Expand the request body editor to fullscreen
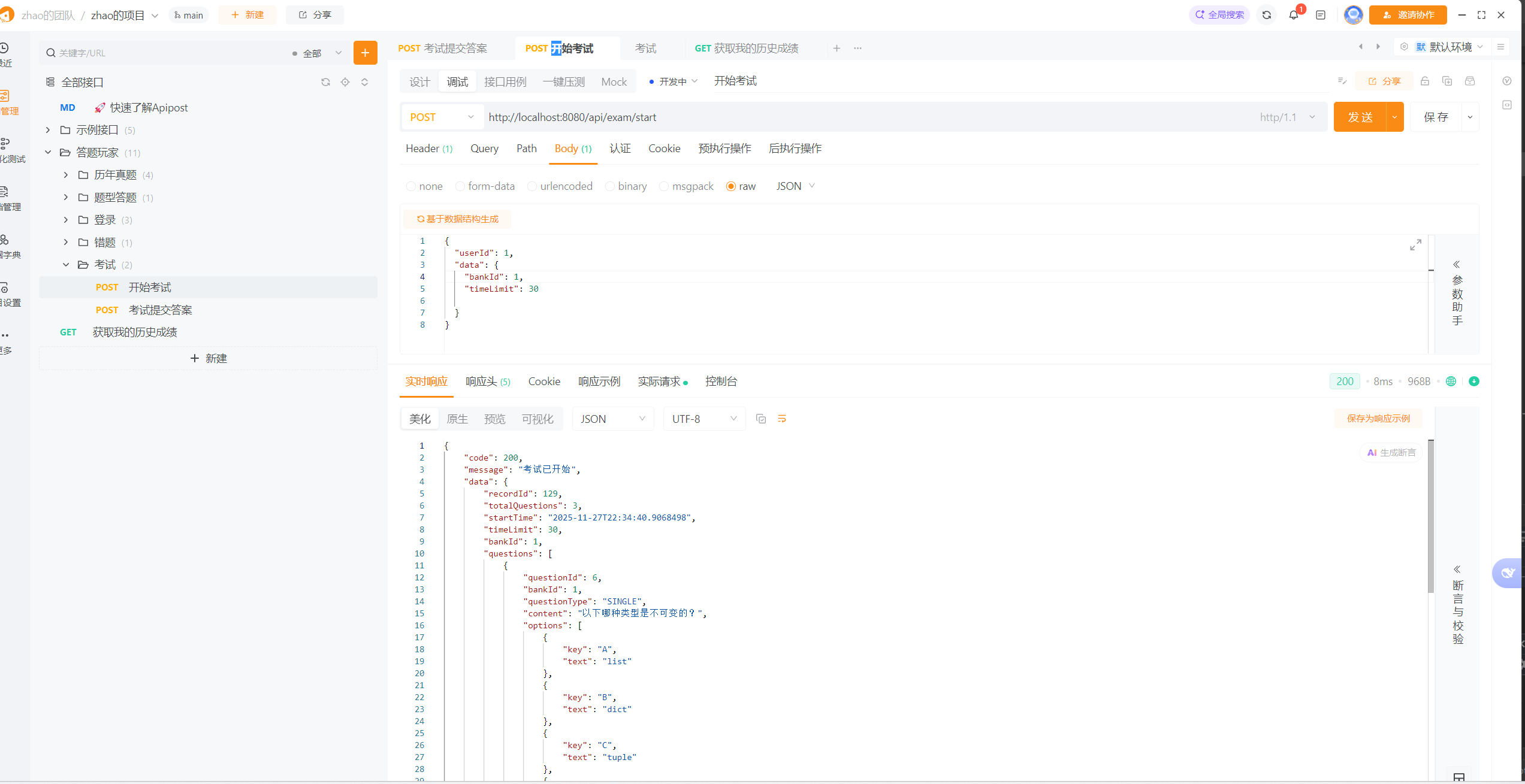1525x784 pixels. click(x=1415, y=245)
